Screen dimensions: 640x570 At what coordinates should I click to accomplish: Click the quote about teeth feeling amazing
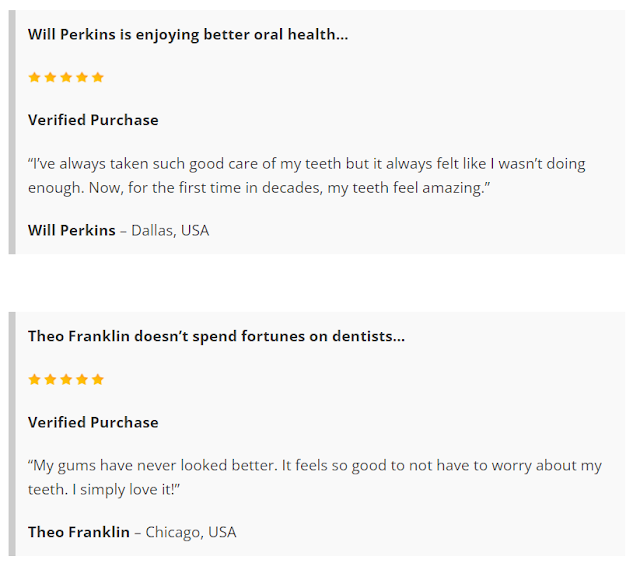306,176
